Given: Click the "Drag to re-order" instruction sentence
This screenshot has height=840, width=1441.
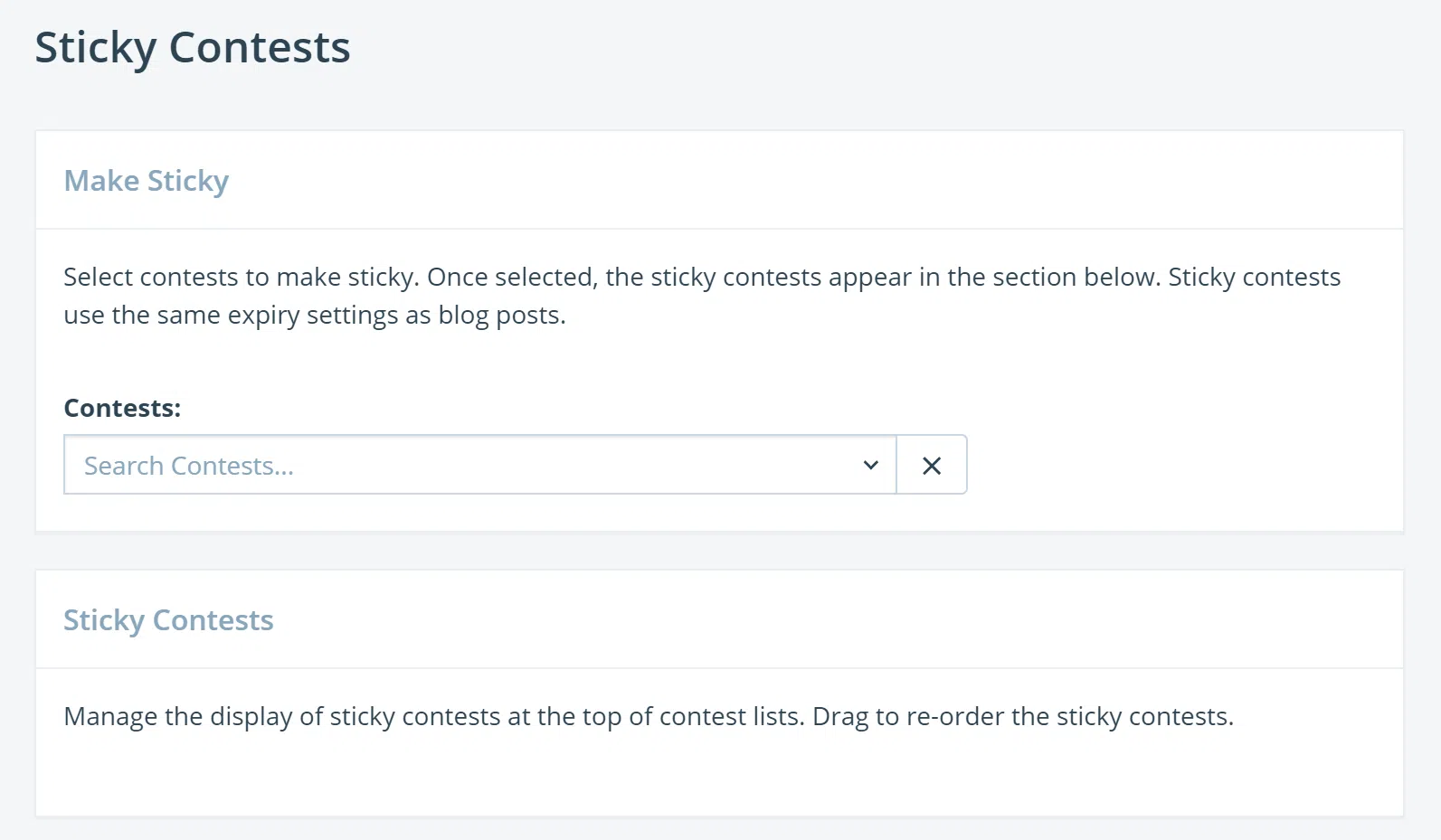Looking at the screenshot, I should [1022, 716].
